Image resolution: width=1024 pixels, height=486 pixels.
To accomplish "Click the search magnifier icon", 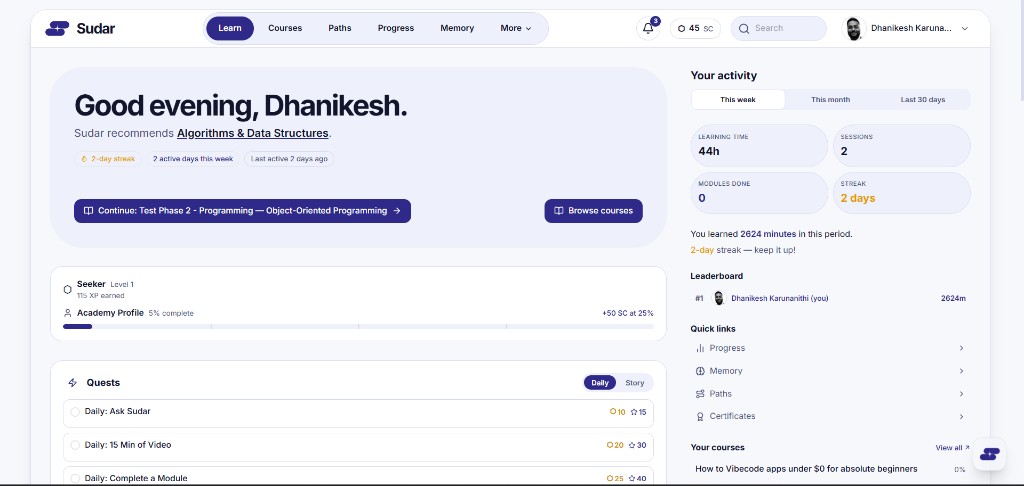I will pyautogui.click(x=743, y=28).
